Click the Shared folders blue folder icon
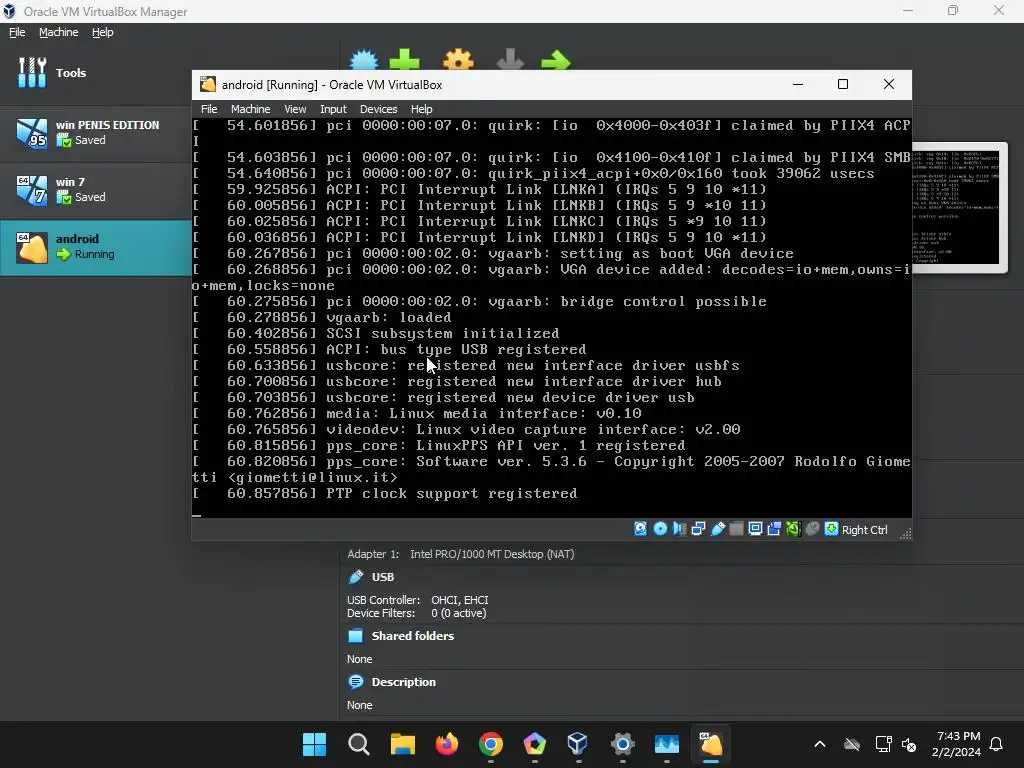Viewport: 1024px width, 768px height. (355, 635)
